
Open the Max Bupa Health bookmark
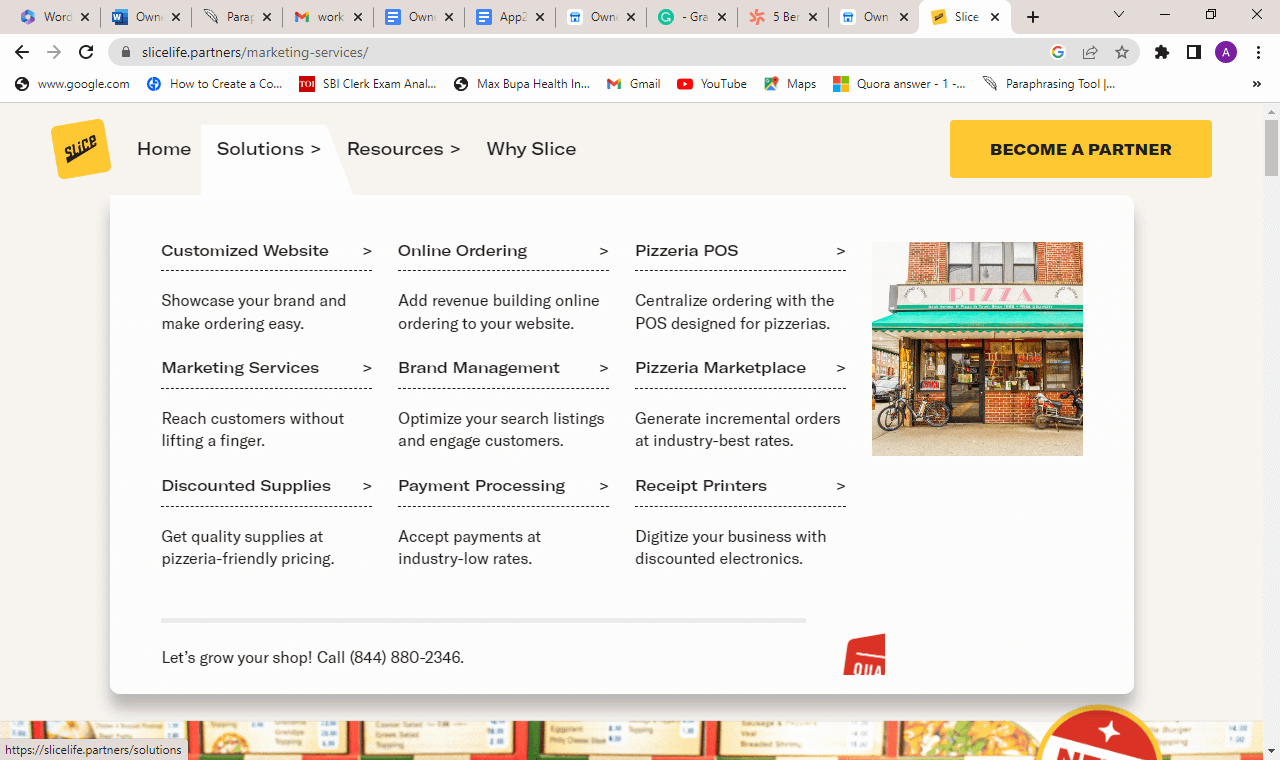(522, 84)
